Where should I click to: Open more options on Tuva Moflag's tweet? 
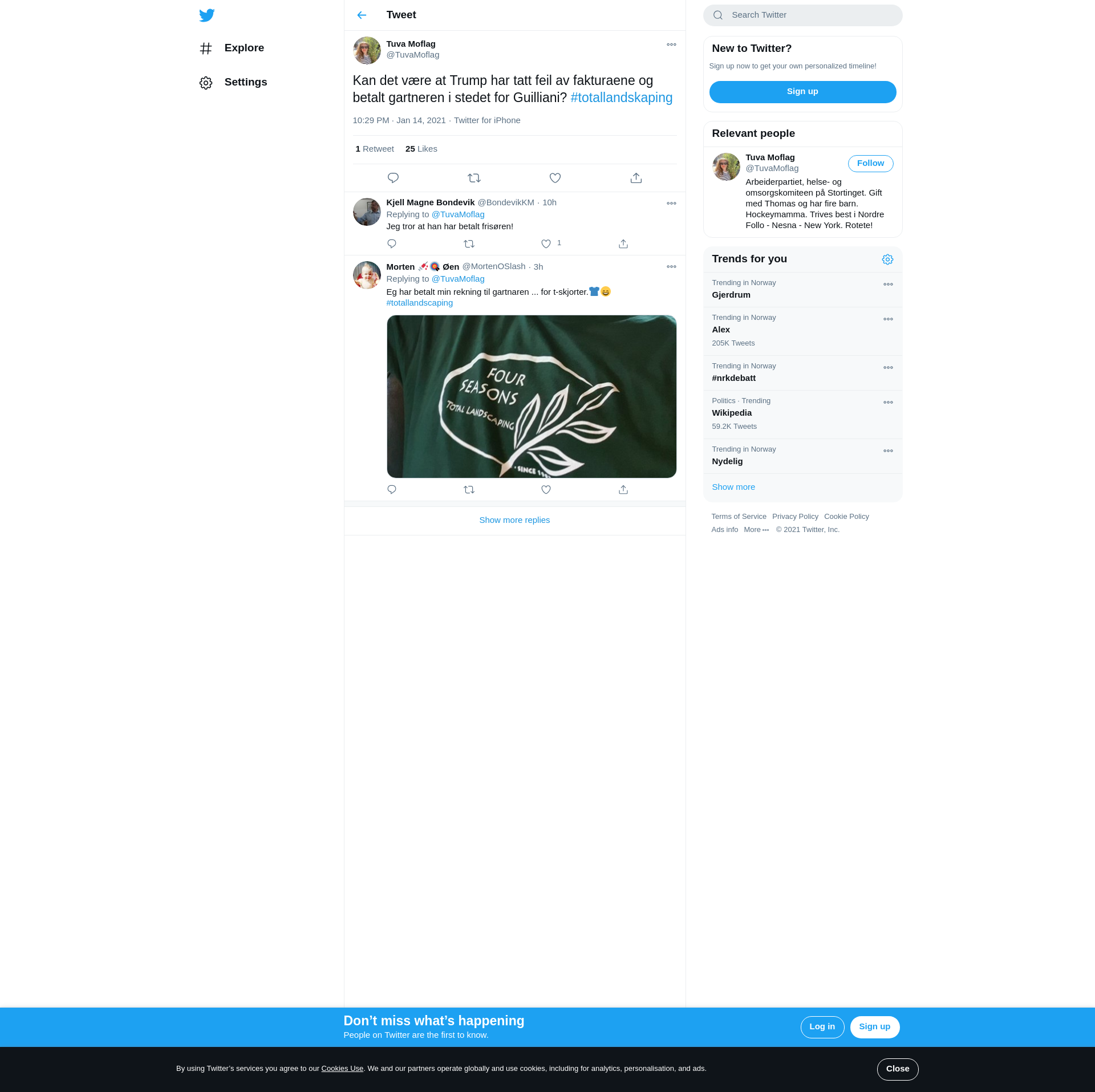671,44
